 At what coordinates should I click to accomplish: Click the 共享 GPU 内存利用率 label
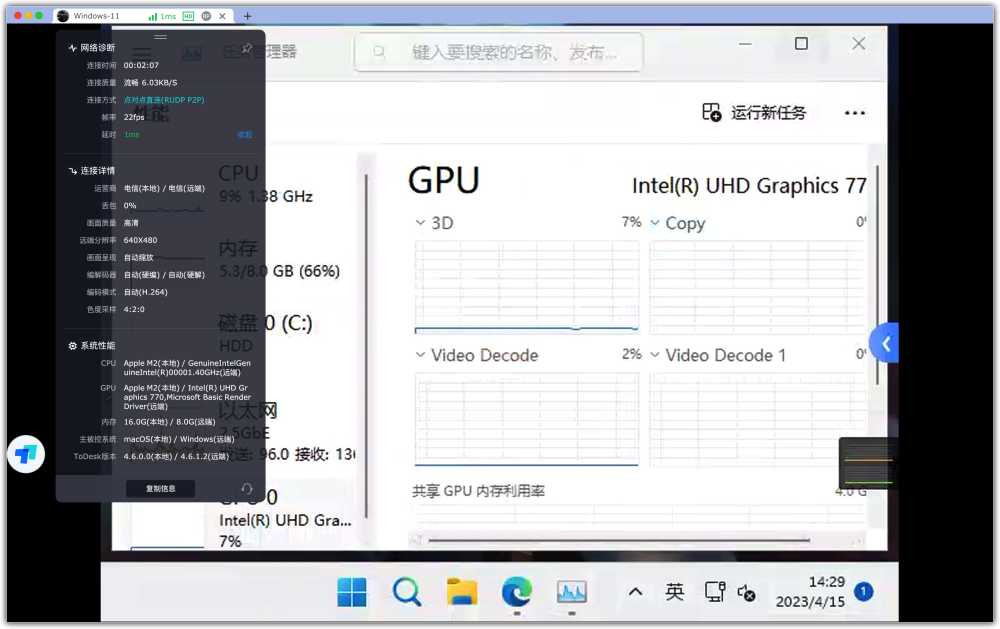[x=478, y=491]
